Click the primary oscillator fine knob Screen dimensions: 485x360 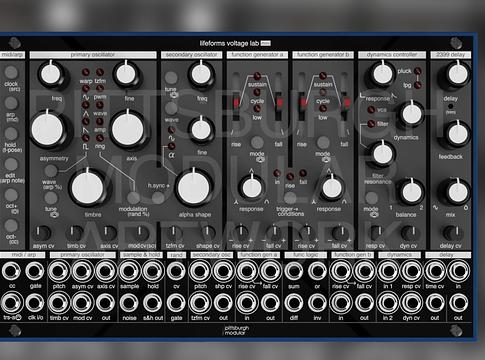coord(126,74)
